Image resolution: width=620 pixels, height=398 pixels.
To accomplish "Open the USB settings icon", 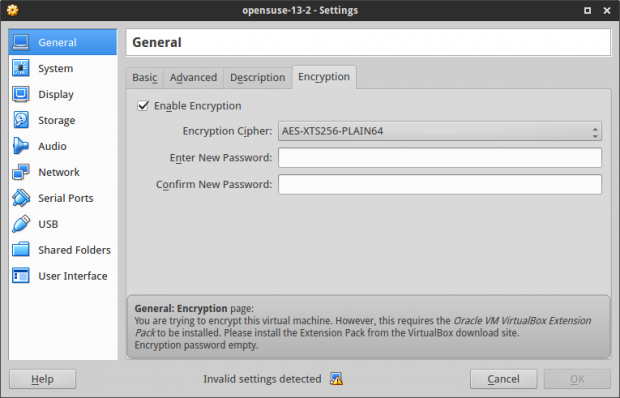I will [21, 224].
